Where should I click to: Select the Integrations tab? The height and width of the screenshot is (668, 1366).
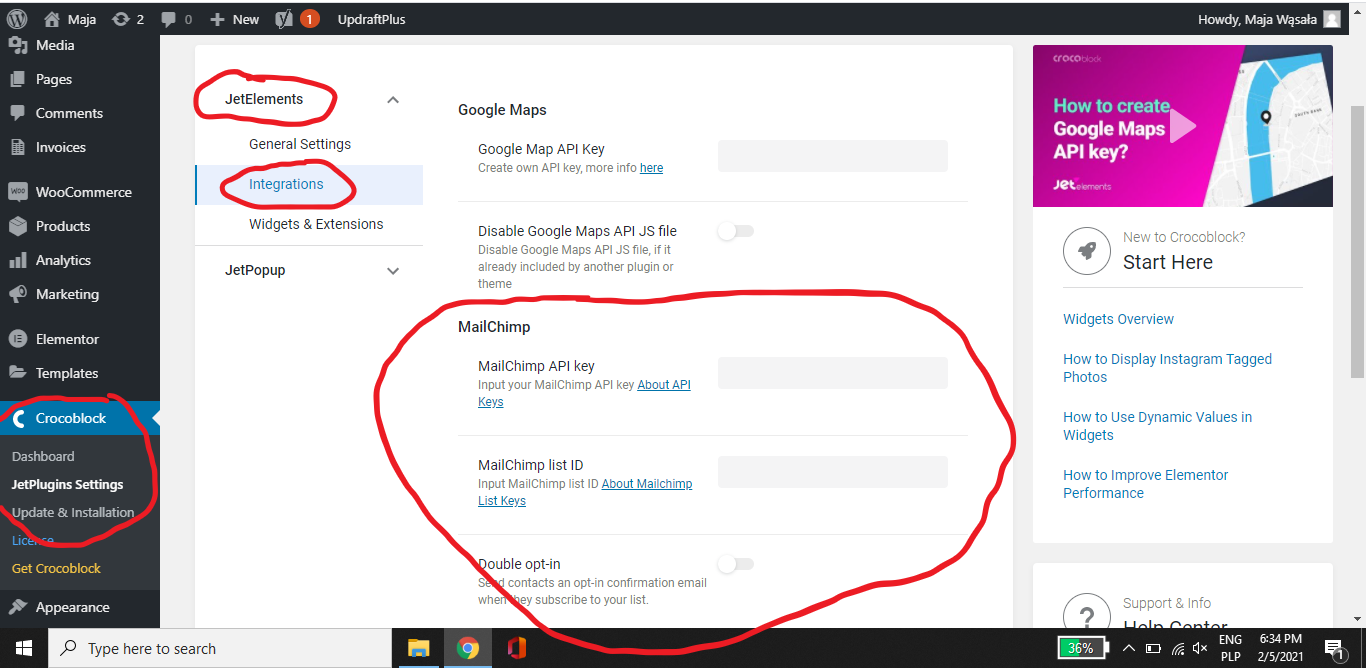point(309,184)
